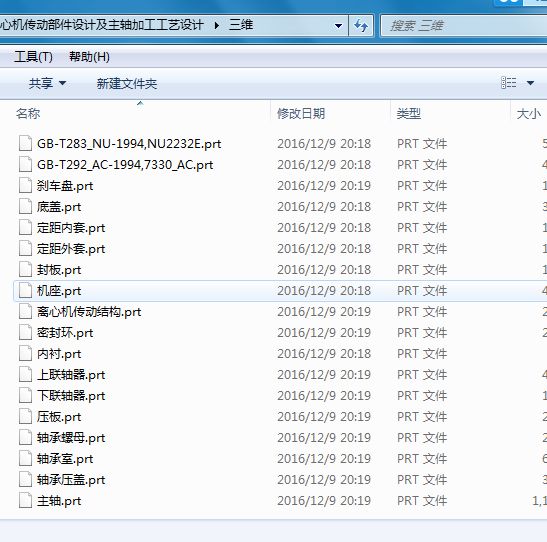Click the file icon of 上联轴器.prt
The image size is (547, 542).
click(25, 375)
